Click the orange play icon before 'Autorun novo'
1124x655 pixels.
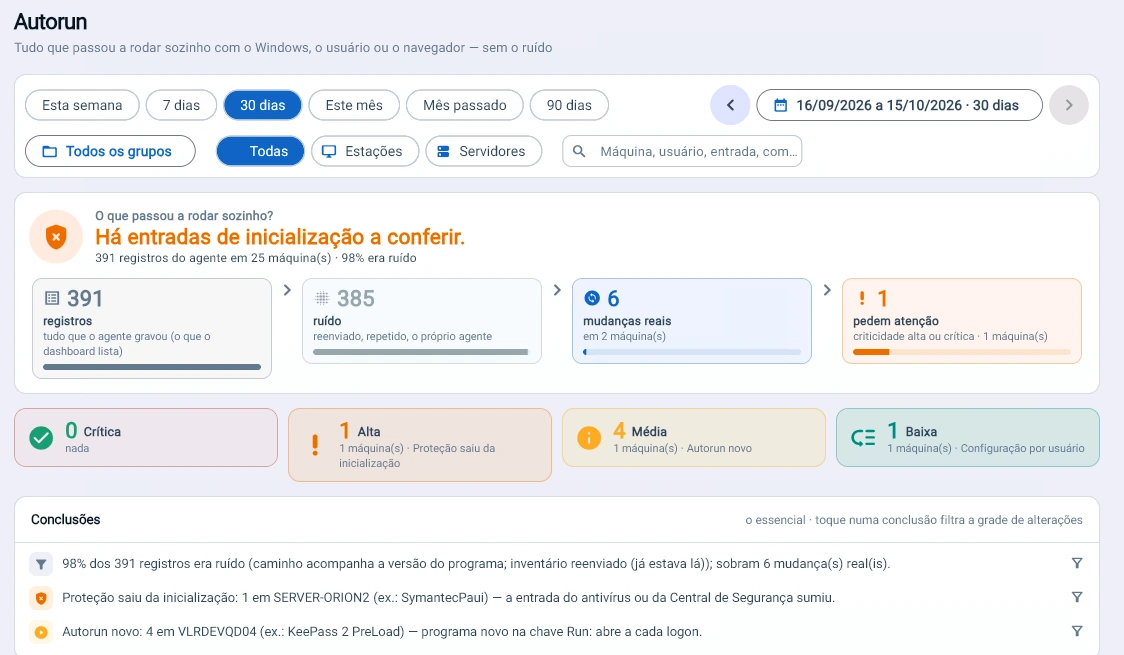(x=41, y=632)
